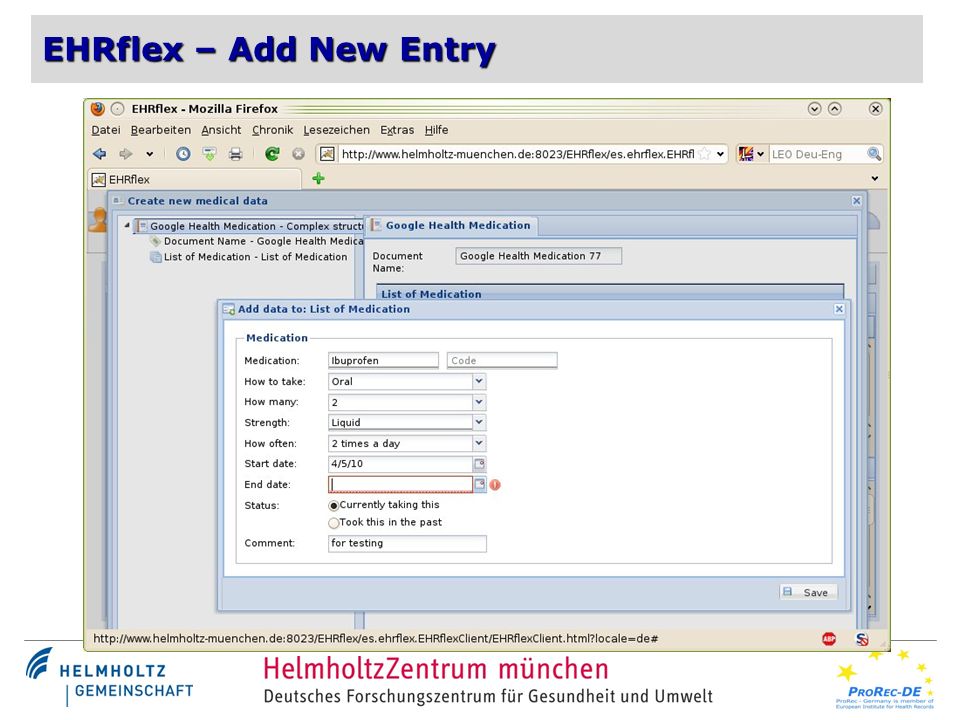Image resolution: width=960 pixels, height=720 pixels.
Task: Open the Start date calendar picker icon
Action: 479,464
